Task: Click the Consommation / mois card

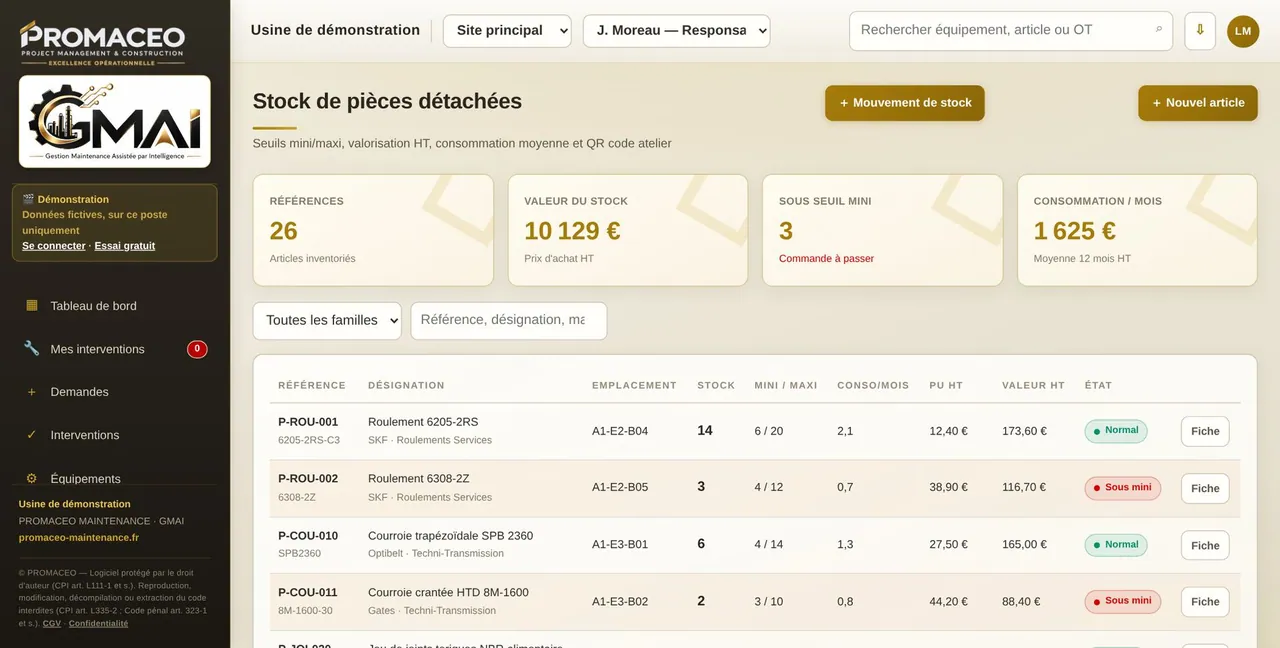Action: tap(1137, 231)
